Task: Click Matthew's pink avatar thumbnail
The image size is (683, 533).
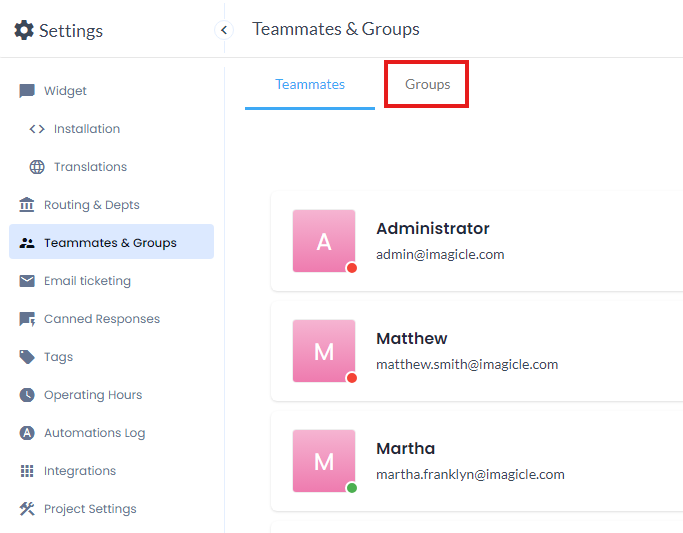Action: click(323, 351)
